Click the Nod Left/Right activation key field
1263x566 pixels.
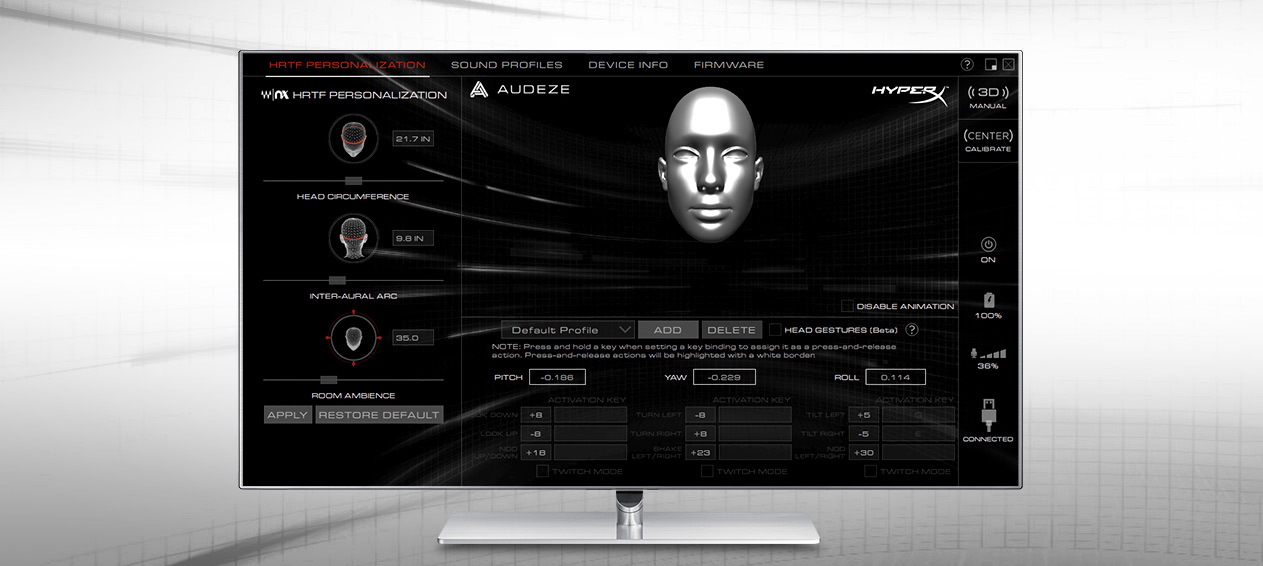[x=918, y=453]
